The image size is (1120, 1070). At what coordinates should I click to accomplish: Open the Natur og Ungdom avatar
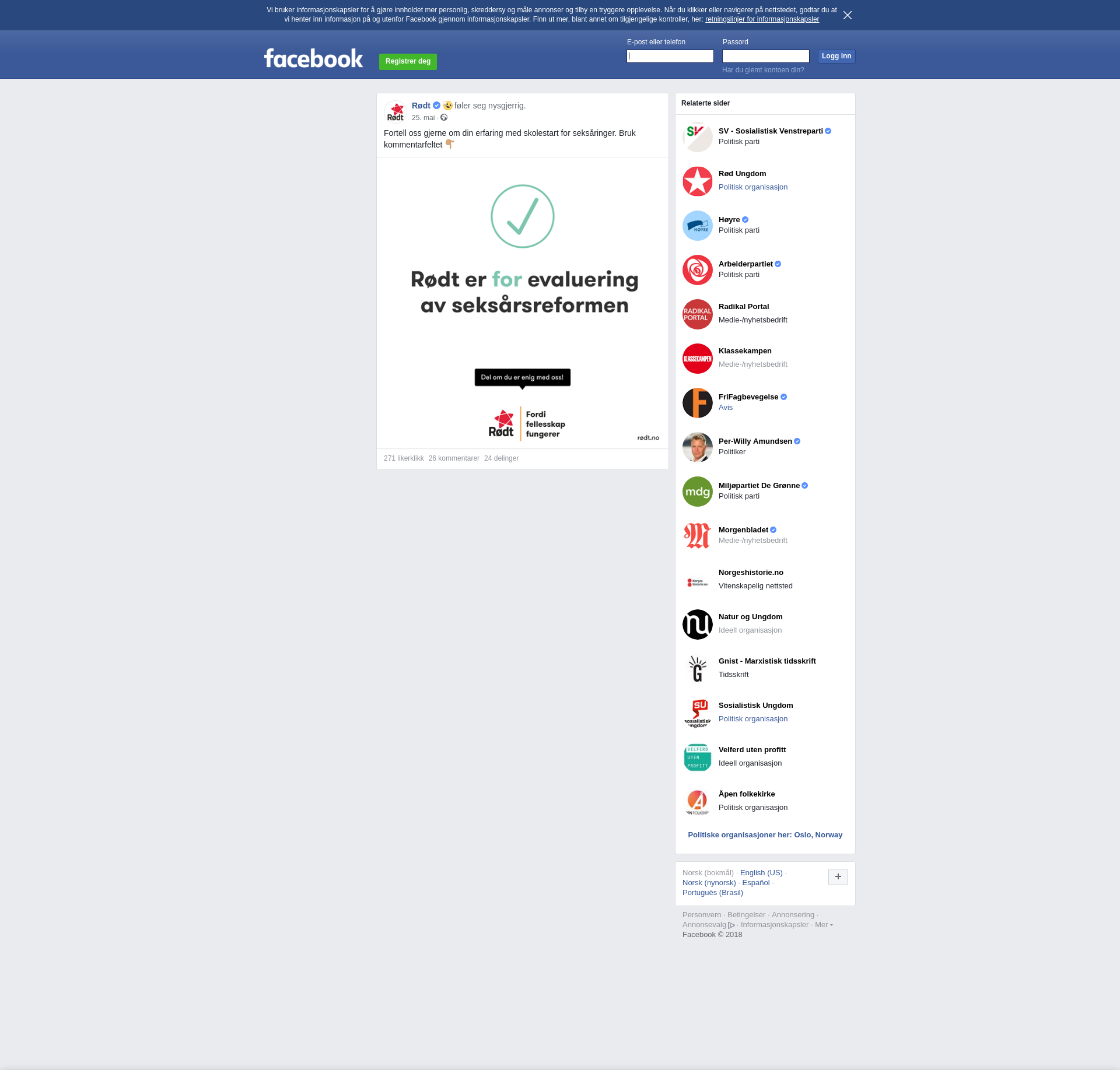pos(698,625)
